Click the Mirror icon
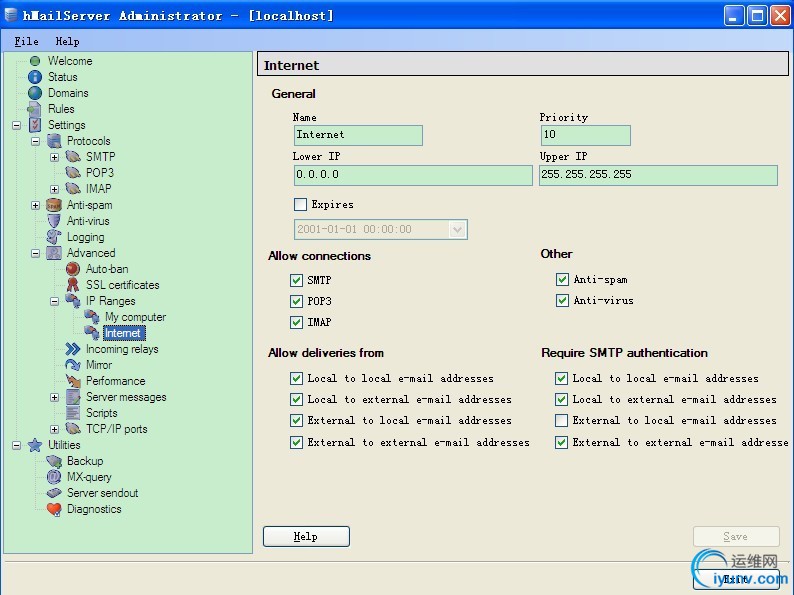 [73, 365]
